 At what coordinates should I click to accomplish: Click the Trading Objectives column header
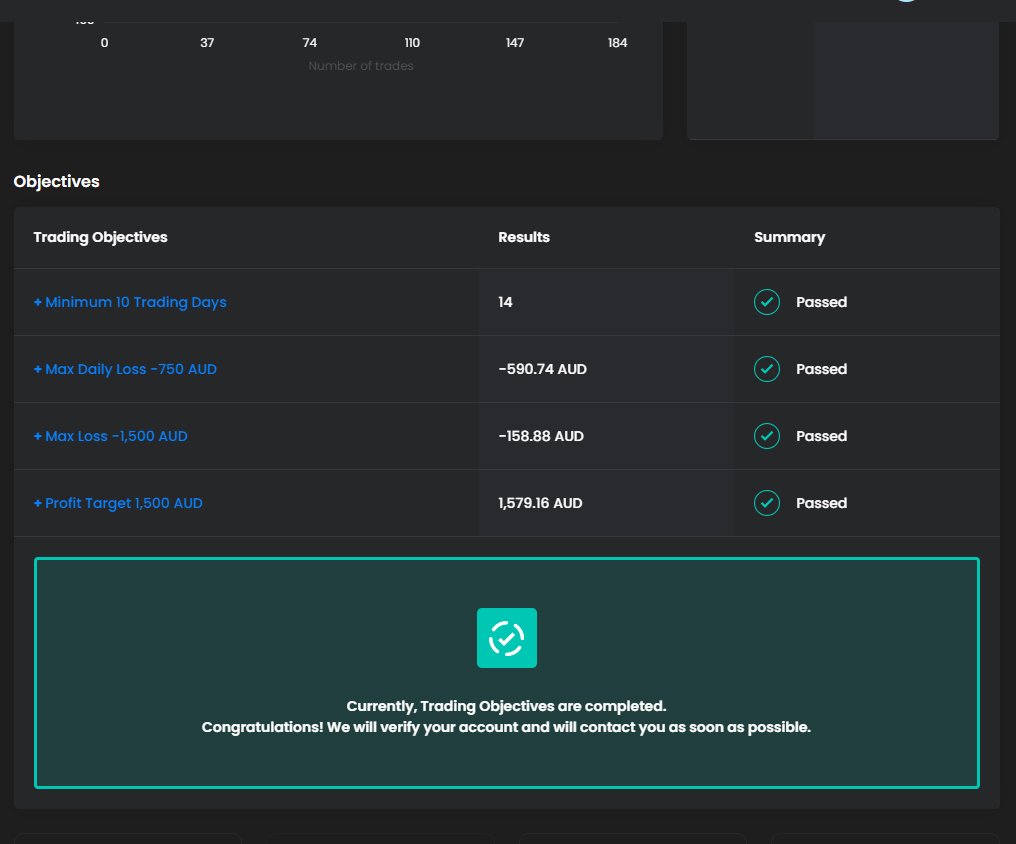(x=100, y=237)
